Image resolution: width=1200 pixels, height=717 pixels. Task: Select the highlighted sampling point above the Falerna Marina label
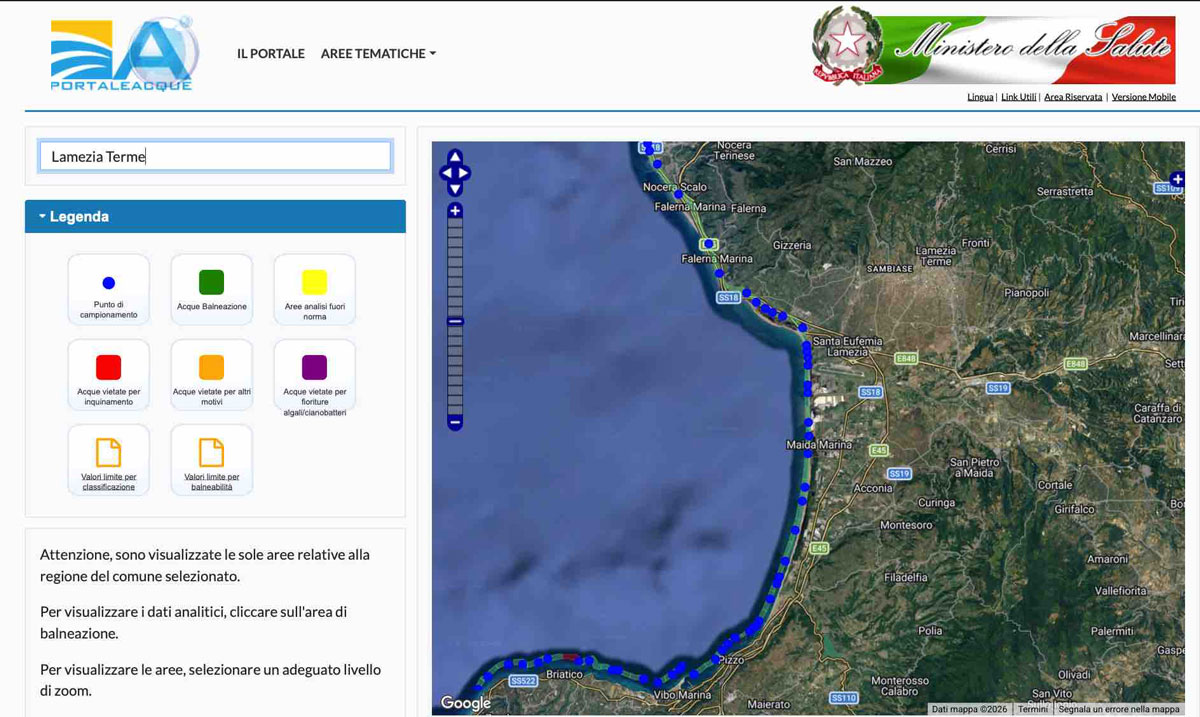[708, 243]
